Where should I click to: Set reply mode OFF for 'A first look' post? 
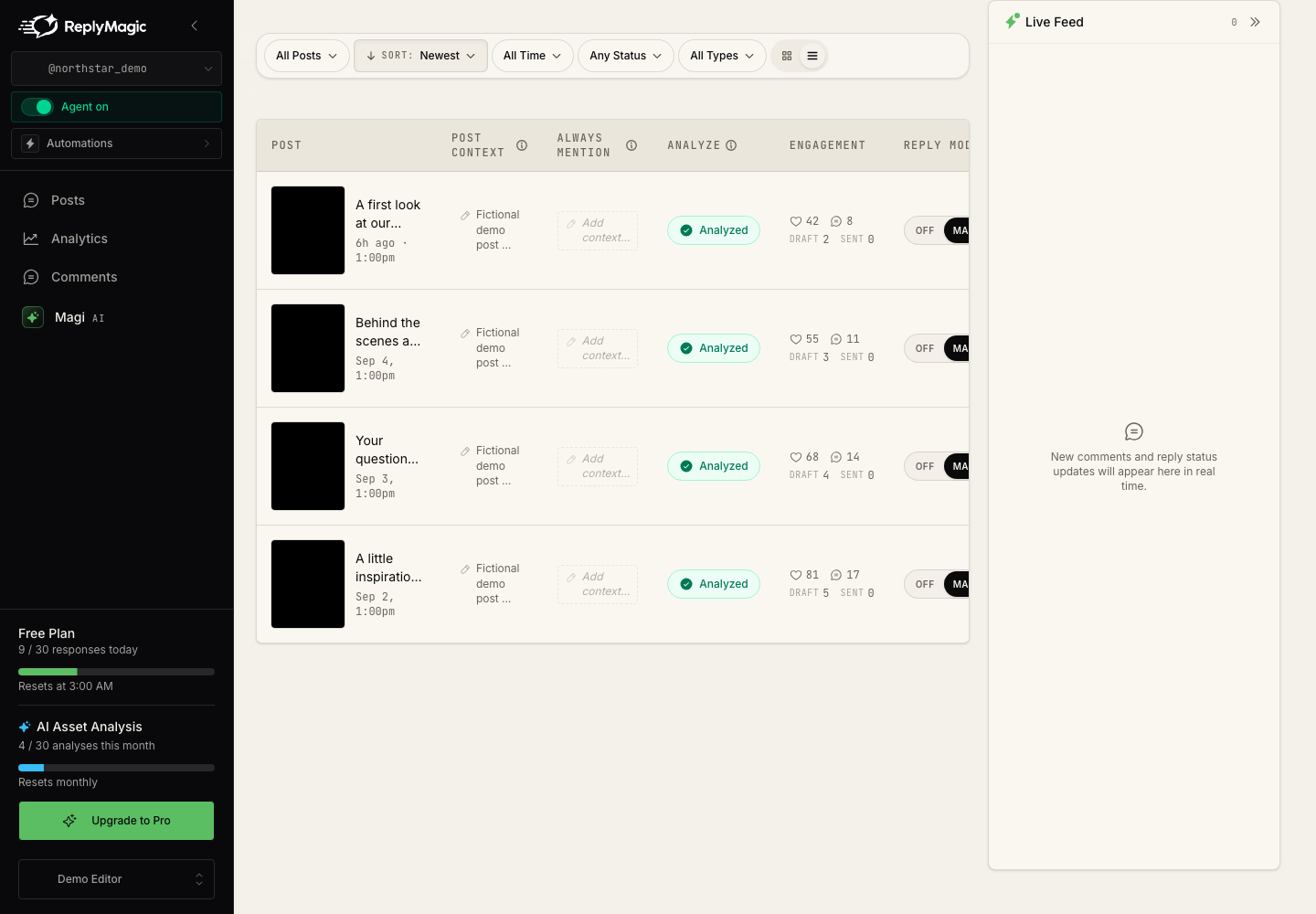(925, 230)
